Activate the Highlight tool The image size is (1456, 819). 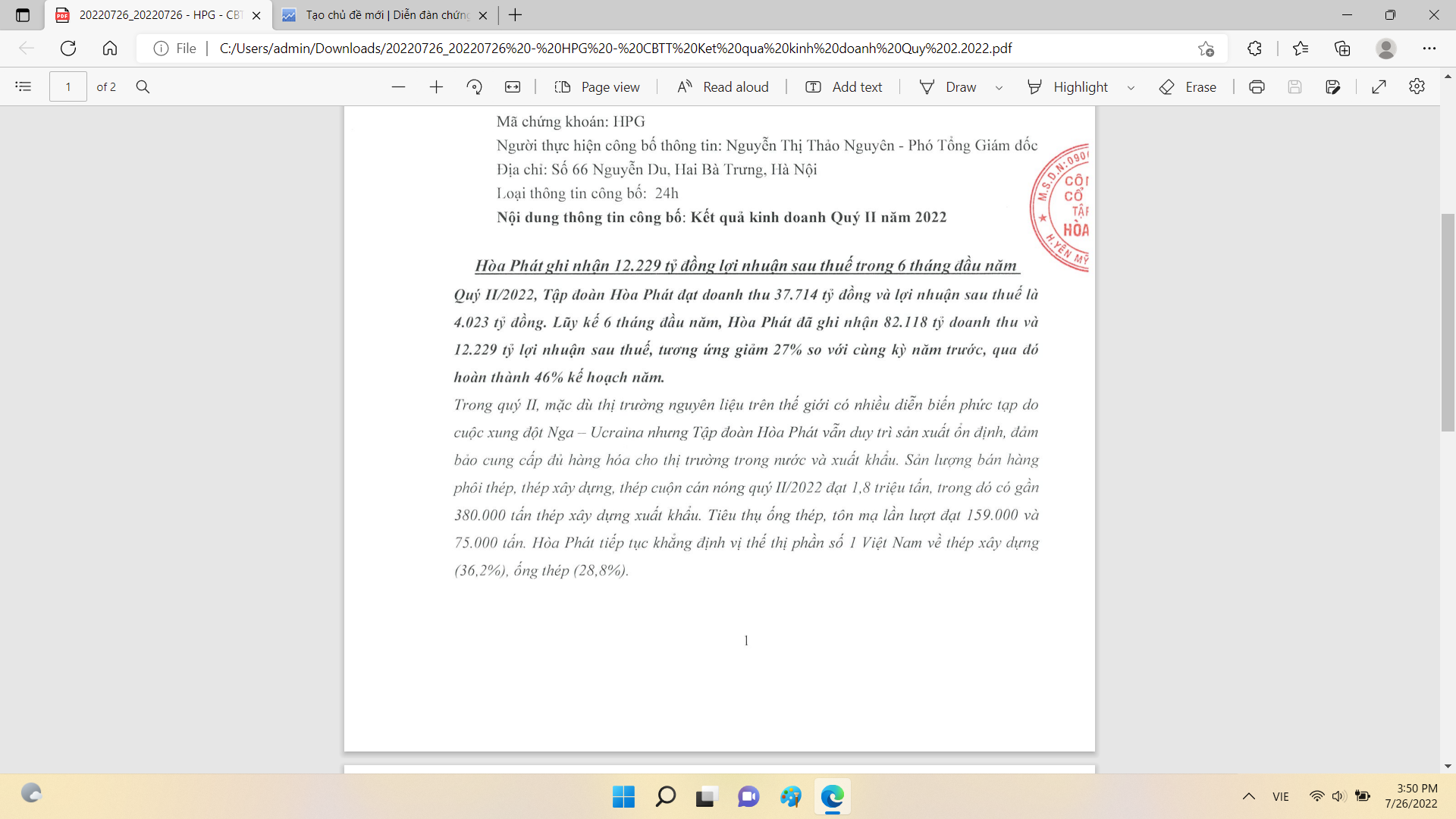(x=1067, y=87)
